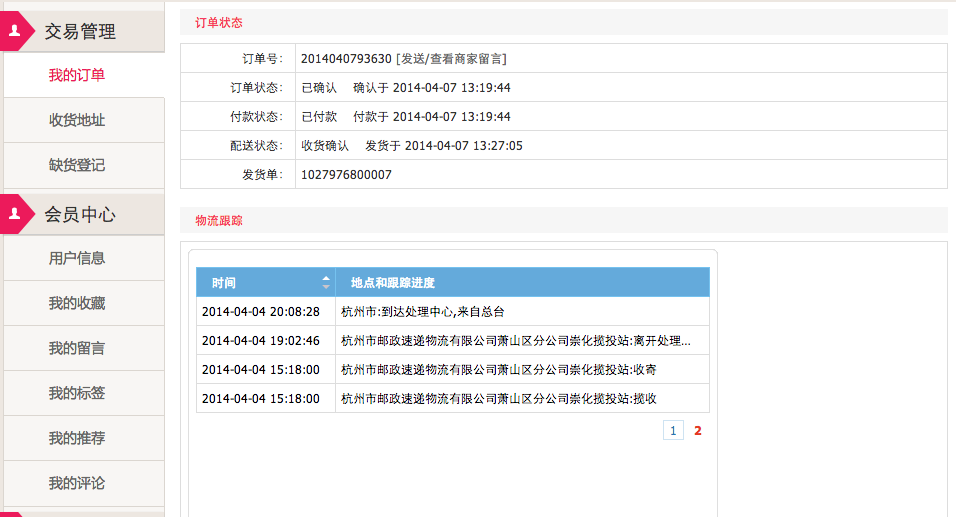Click the 订单状态 section title

click(x=219, y=23)
